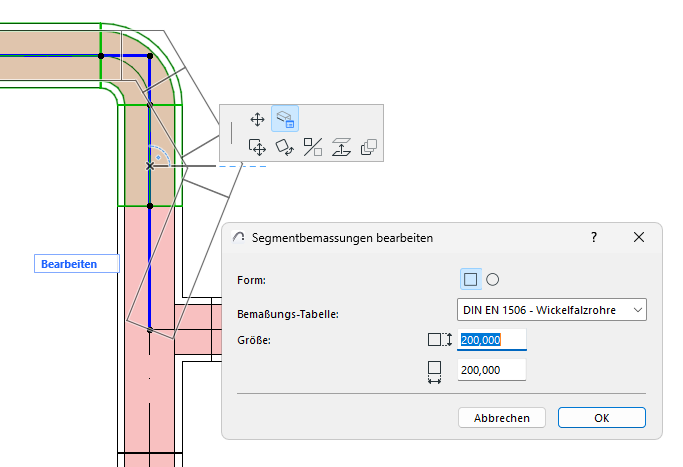The height and width of the screenshot is (467, 683).
Task: Confirm dialog with OK button
Action: pyautogui.click(x=602, y=418)
